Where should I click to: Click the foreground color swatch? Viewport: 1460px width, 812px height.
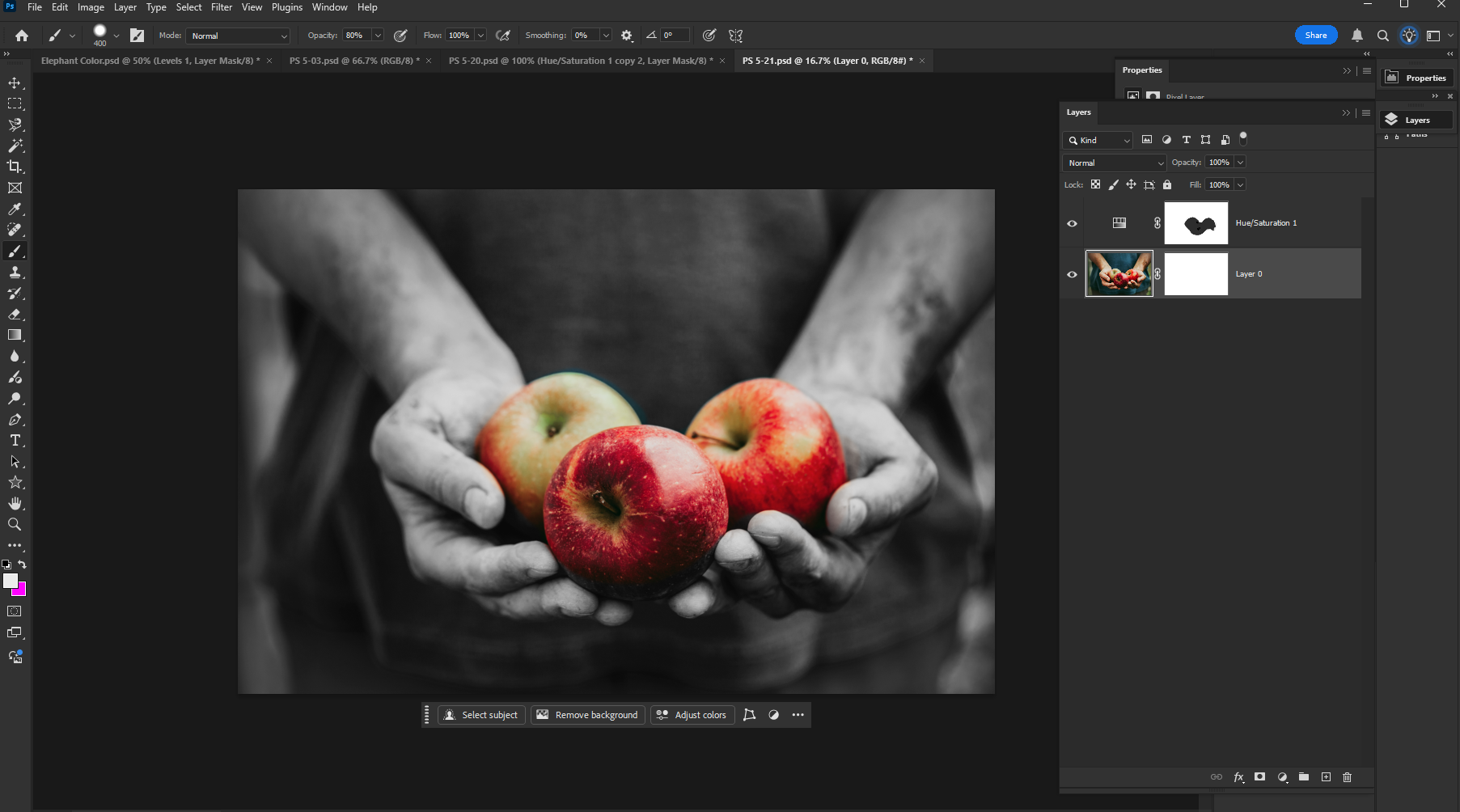point(11,581)
